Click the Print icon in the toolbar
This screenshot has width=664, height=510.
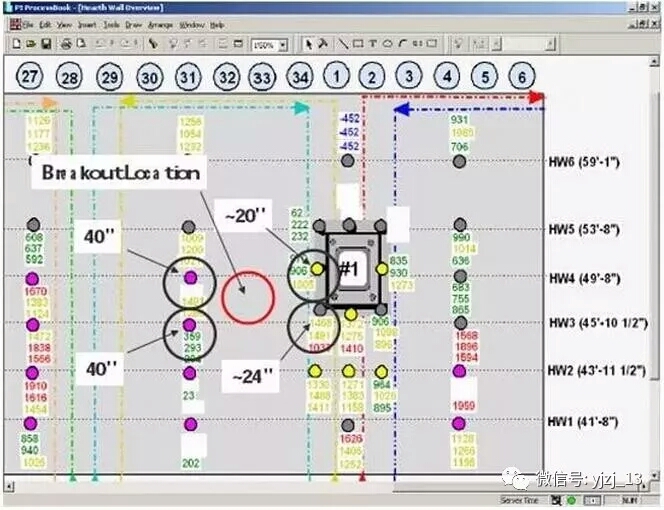point(66,44)
